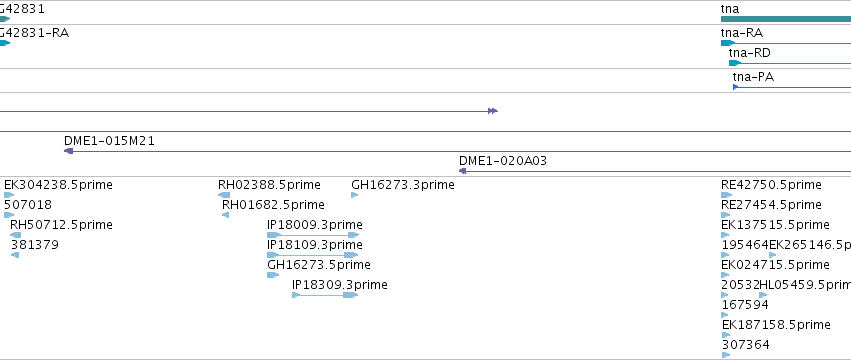Viewport: 851px width, 360px height.
Task: Select the tna-RD transcript label
Action: pyautogui.click(x=750, y=53)
